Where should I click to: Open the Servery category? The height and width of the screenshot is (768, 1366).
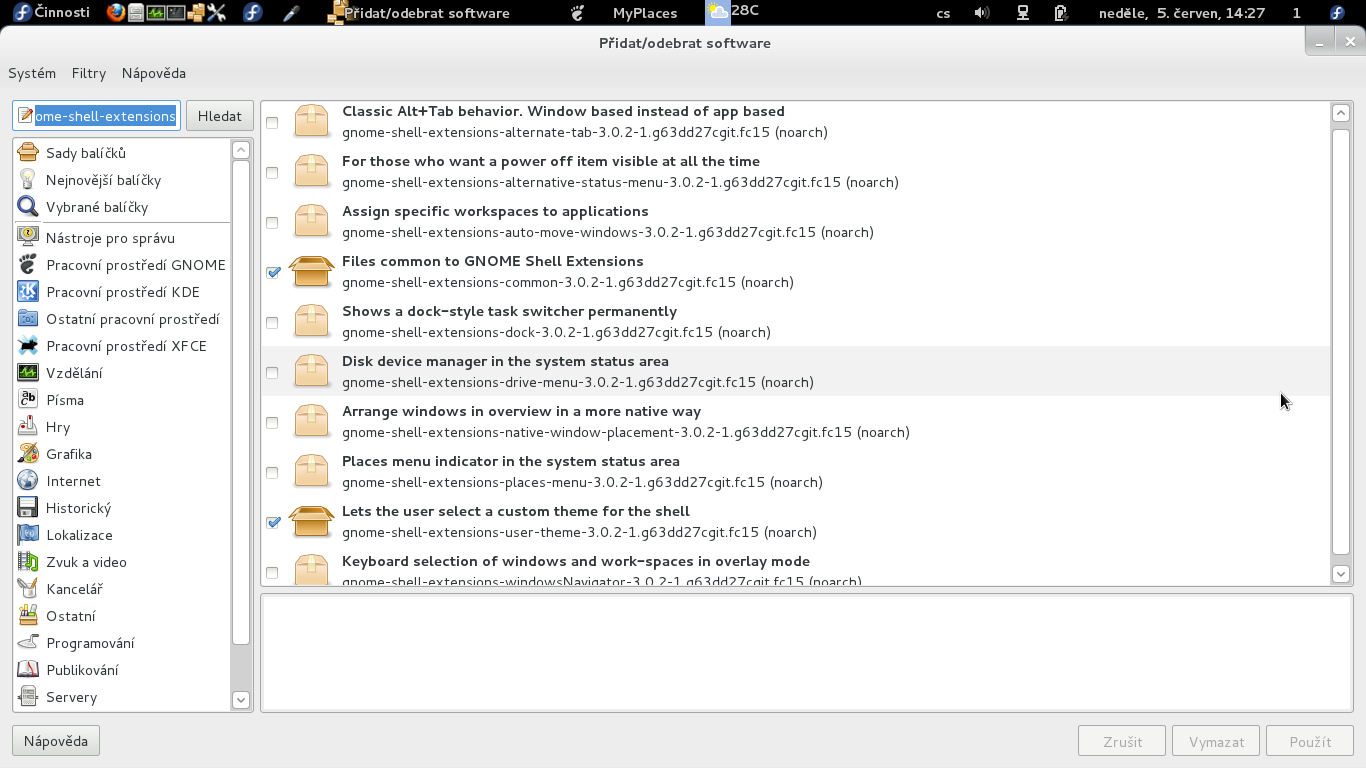pyautogui.click(x=122, y=697)
